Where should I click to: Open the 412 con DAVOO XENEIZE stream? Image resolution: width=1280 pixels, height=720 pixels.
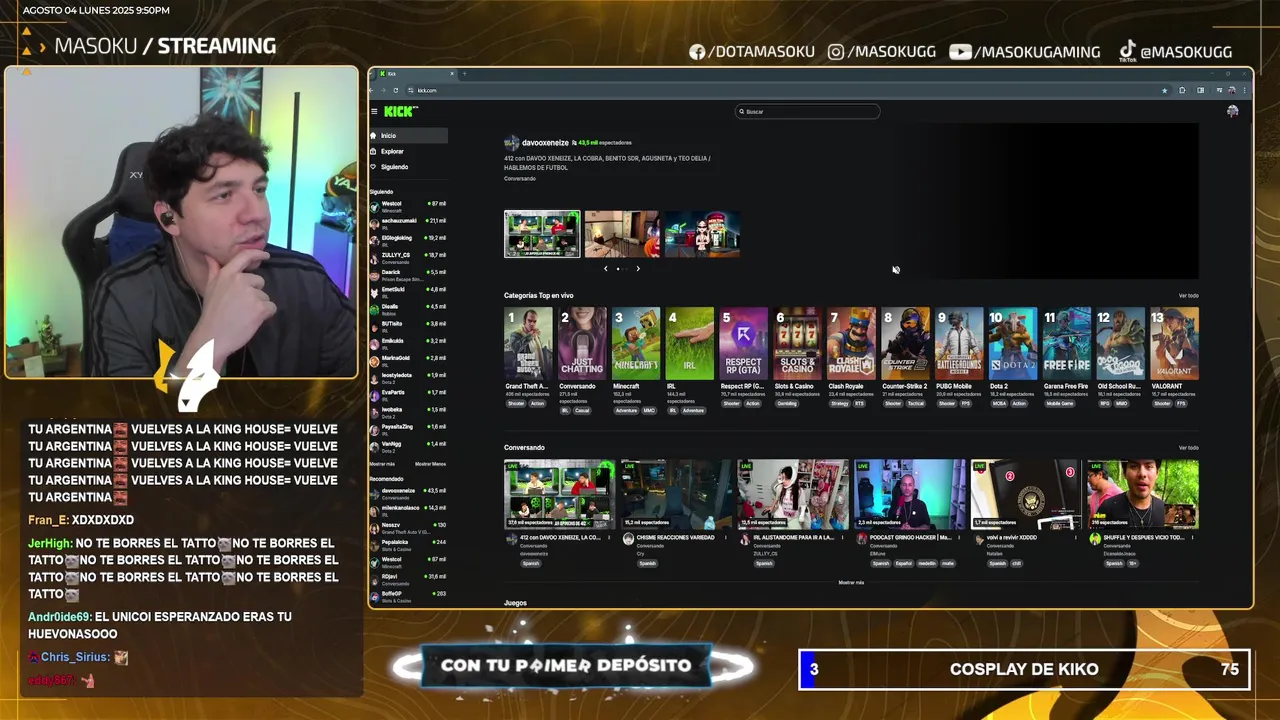[x=559, y=494]
